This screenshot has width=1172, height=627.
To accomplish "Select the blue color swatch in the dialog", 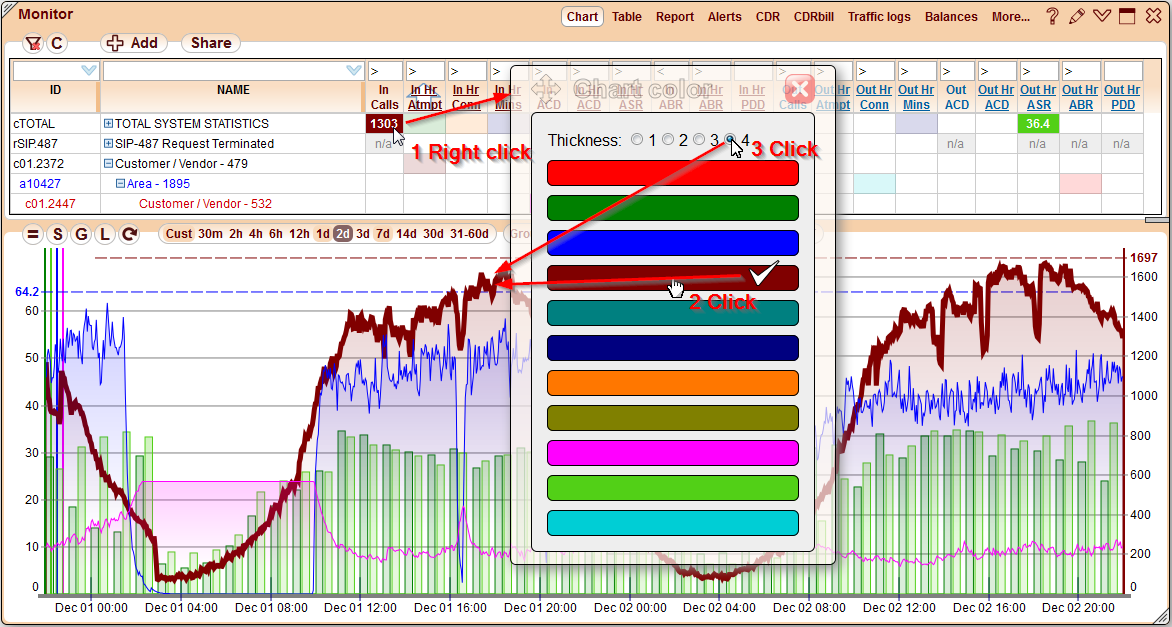I will point(672,242).
